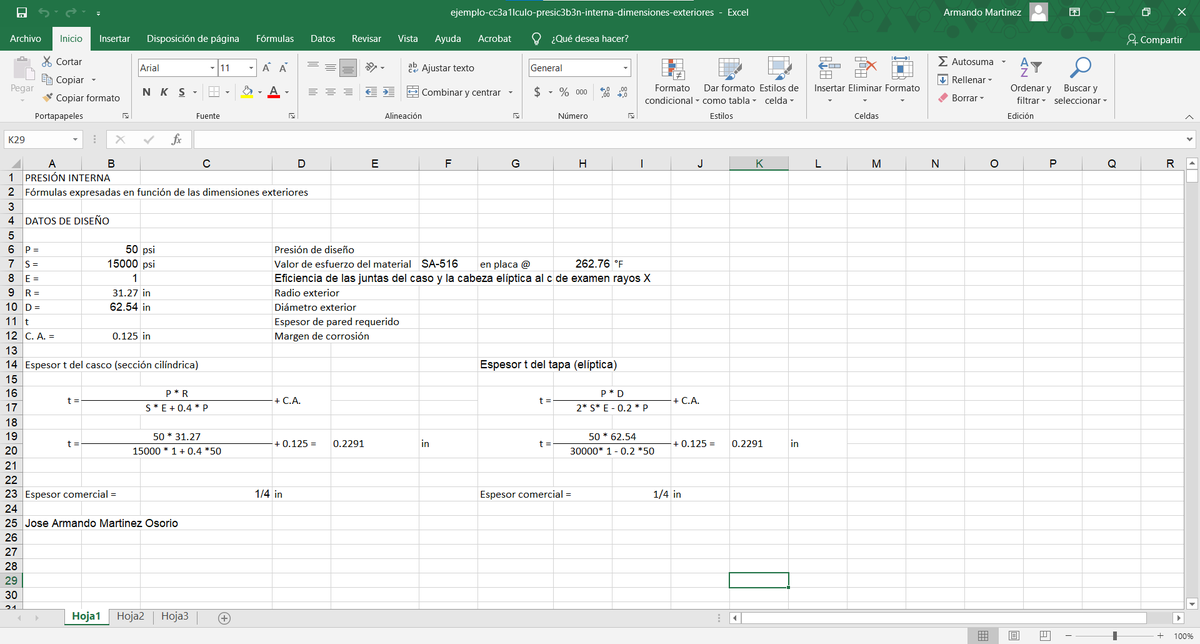Open the Rellenar dropdown

point(967,80)
